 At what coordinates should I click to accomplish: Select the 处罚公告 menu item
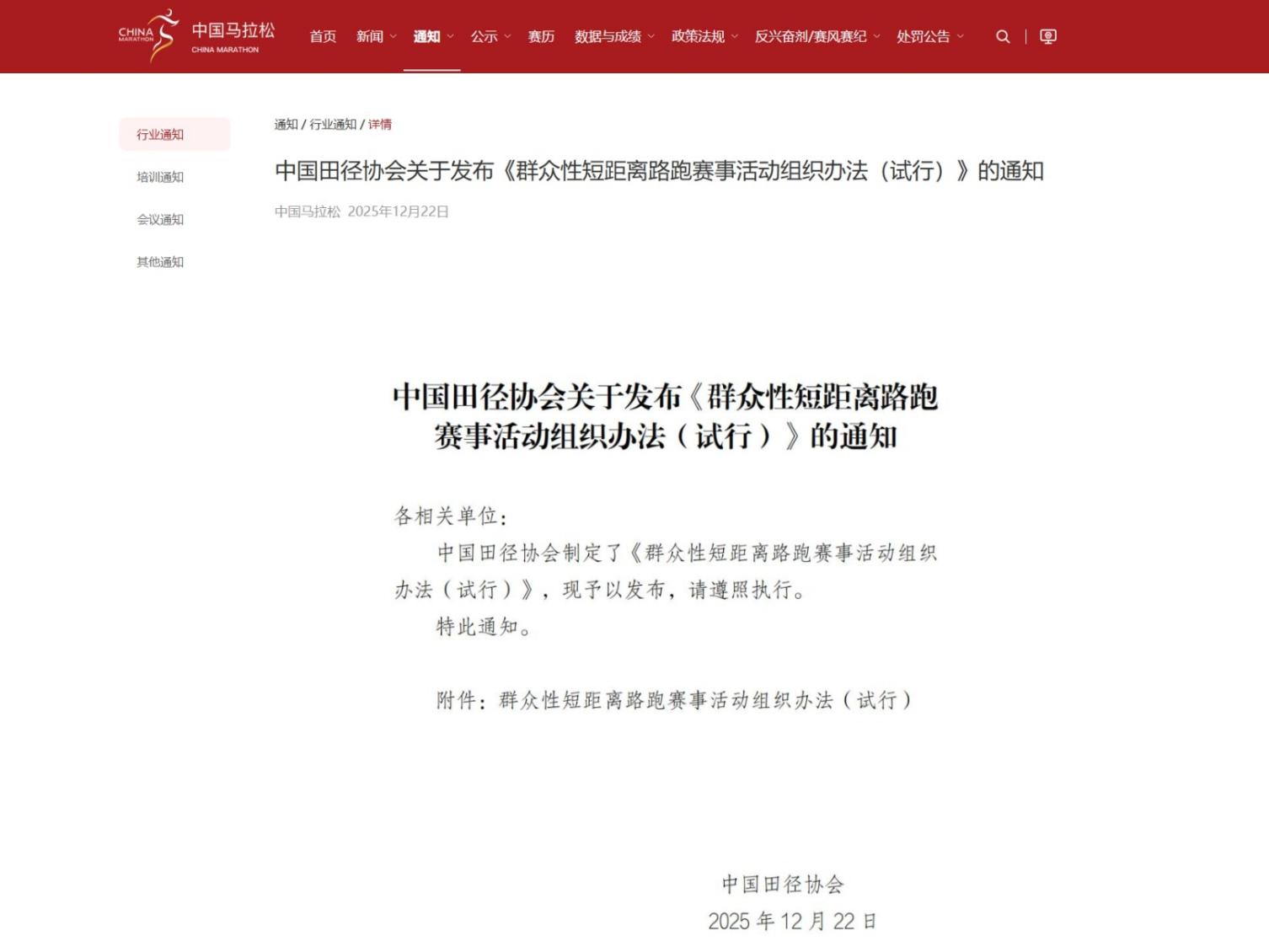[924, 36]
